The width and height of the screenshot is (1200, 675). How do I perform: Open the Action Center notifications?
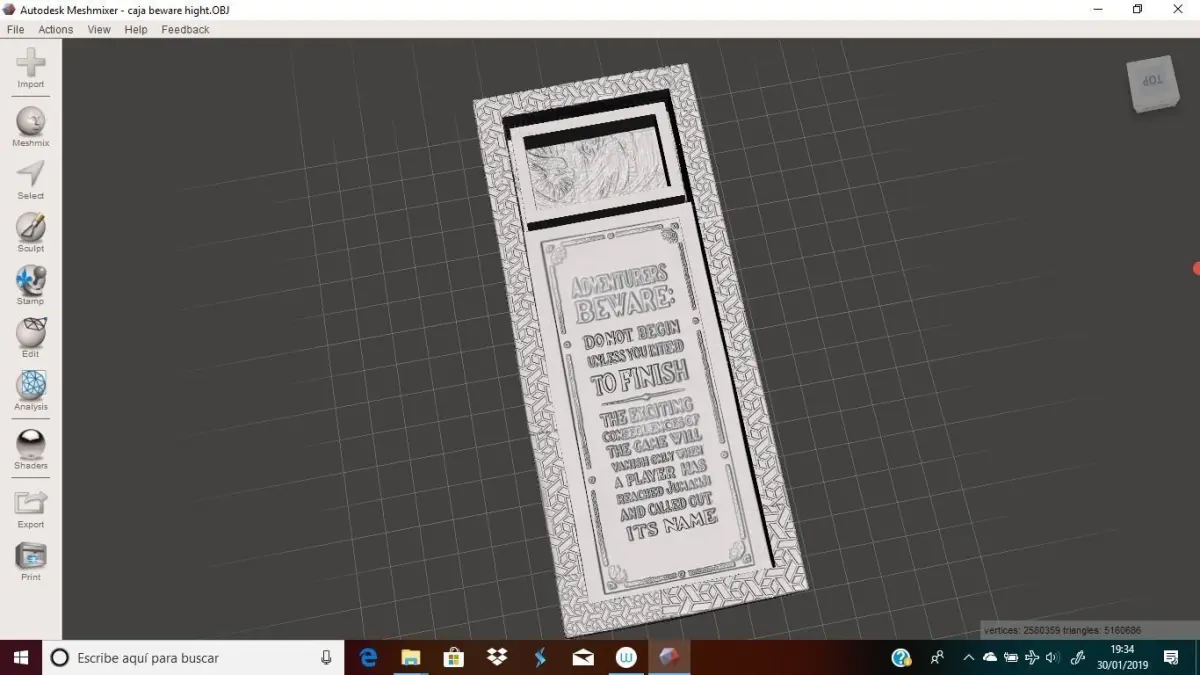[x=1171, y=657]
